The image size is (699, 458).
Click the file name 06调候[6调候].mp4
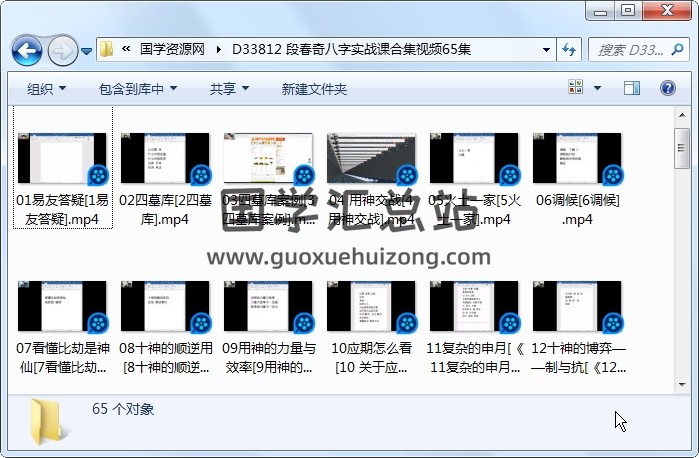click(x=577, y=210)
